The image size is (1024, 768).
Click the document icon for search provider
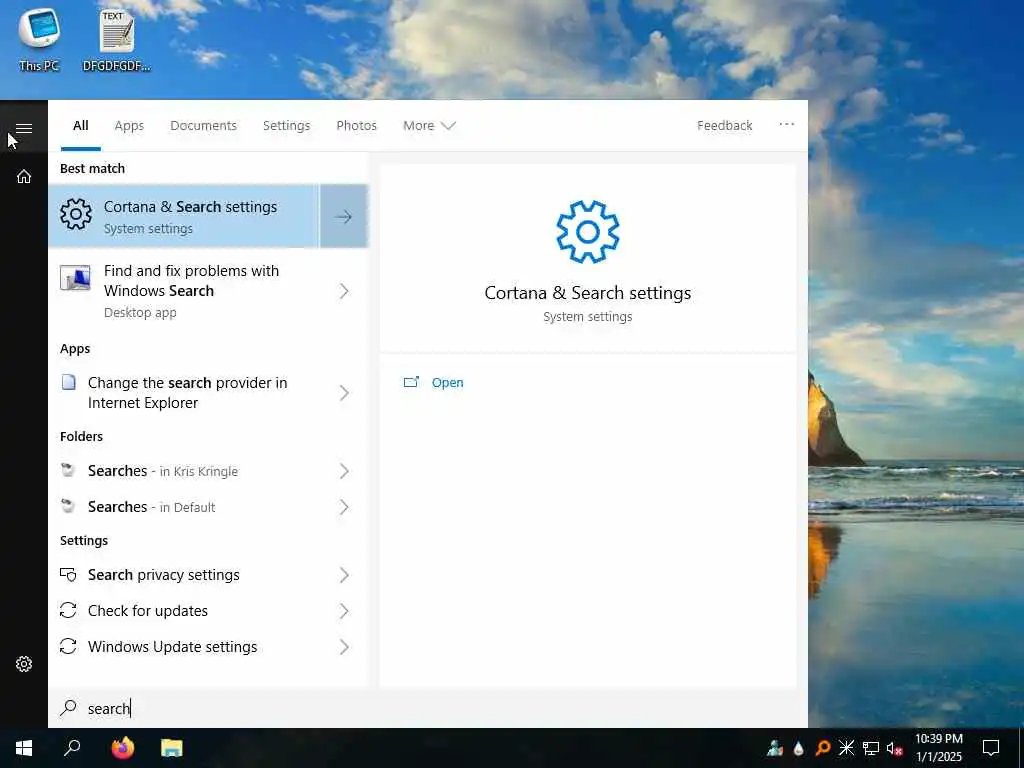[69, 382]
